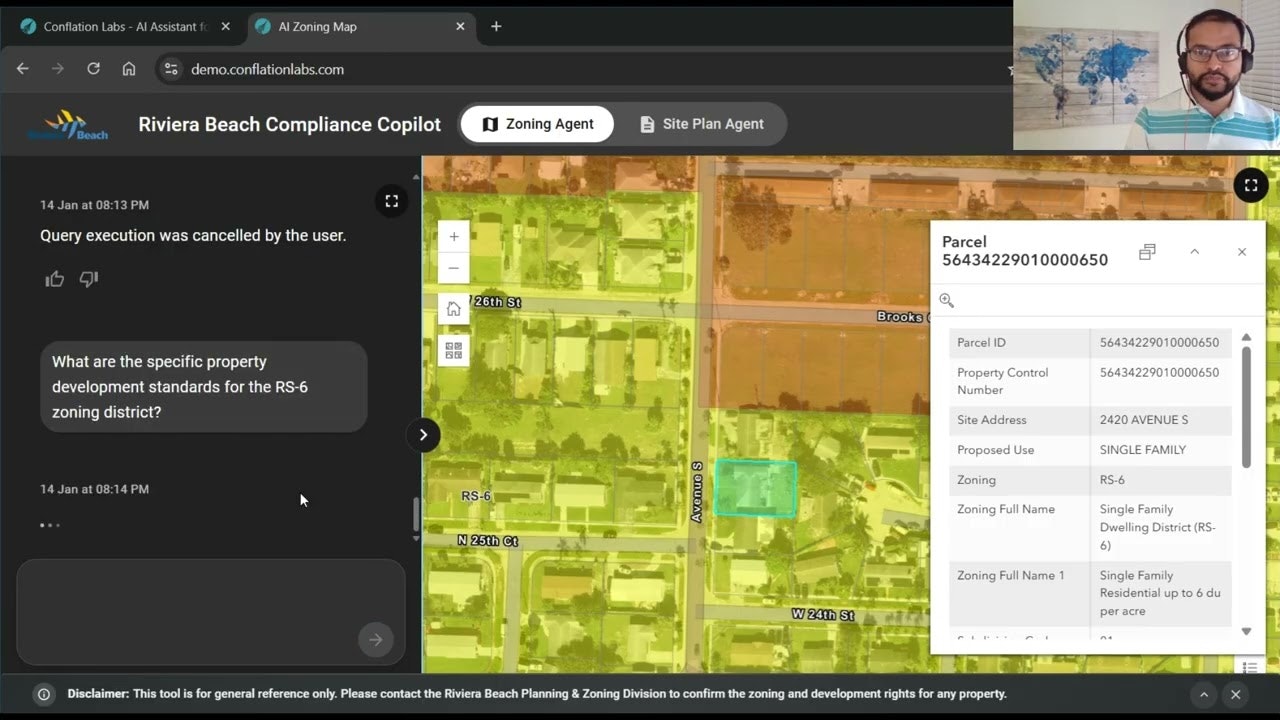Zoom to the selected parcel feature
1280x720 pixels.
947,300
